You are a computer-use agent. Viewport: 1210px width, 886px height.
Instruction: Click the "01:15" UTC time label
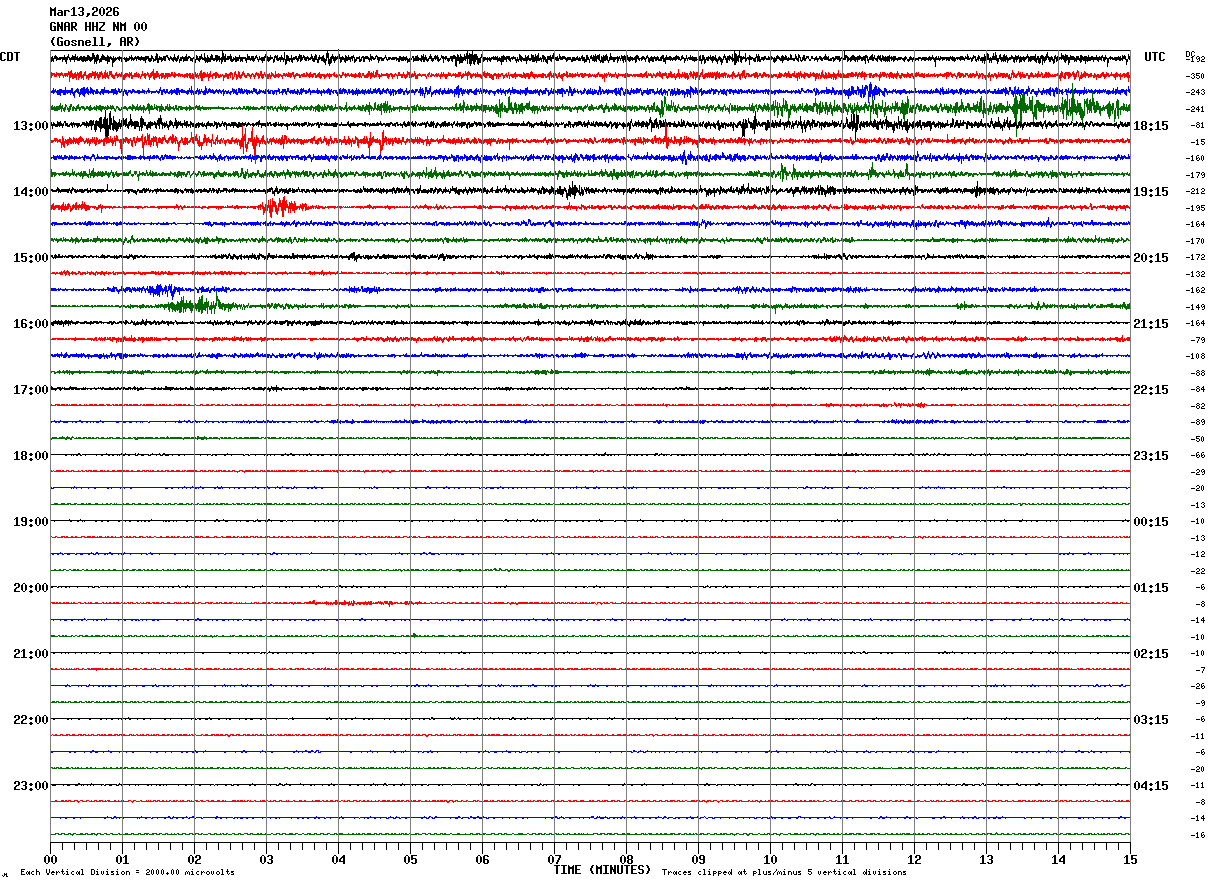click(1150, 588)
